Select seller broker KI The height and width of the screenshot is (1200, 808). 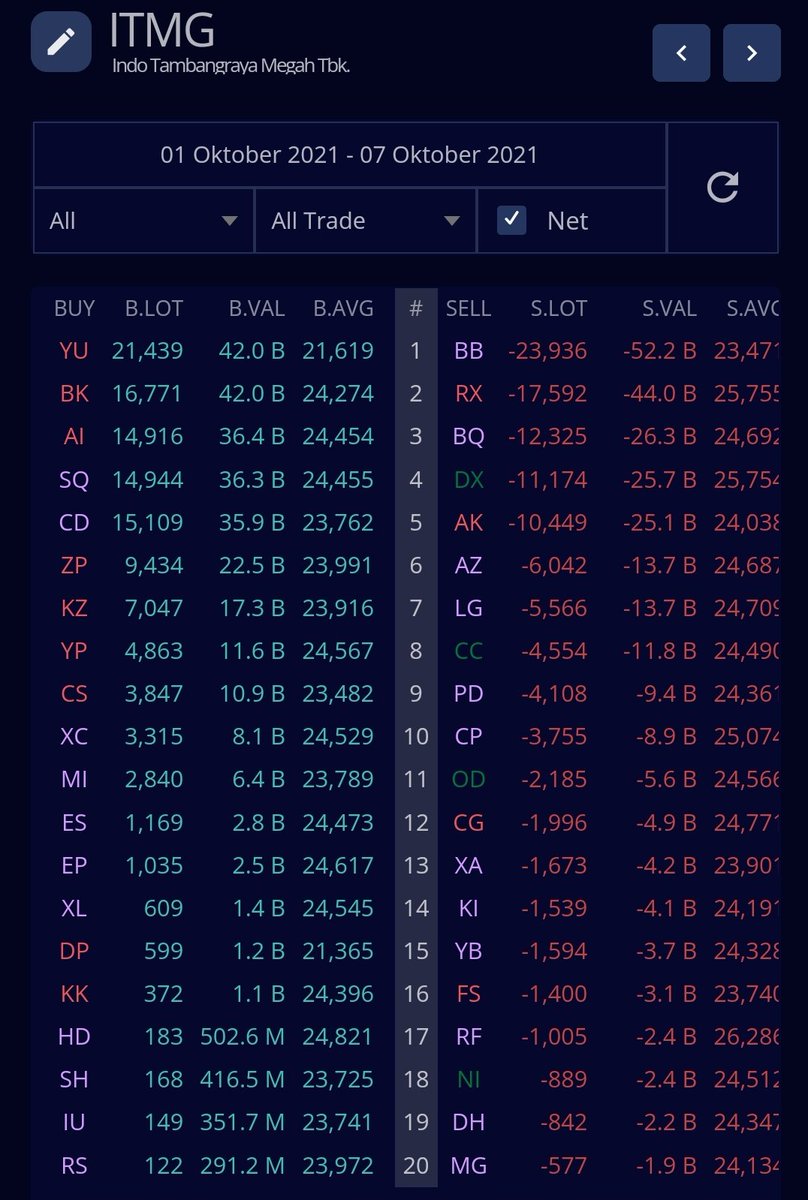click(468, 908)
